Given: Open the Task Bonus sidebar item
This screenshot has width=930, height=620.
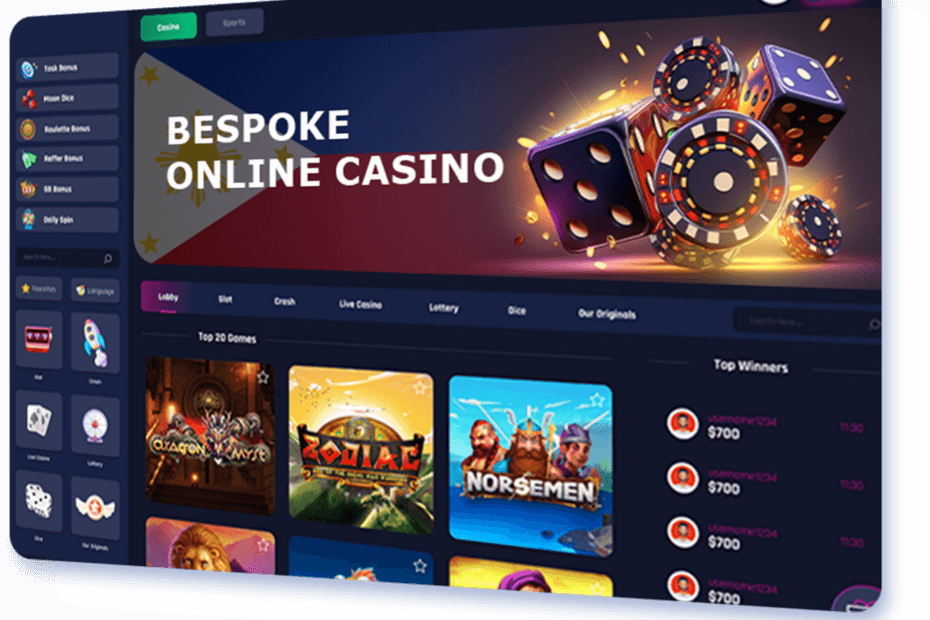Looking at the screenshot, I should tap(68, 67).
